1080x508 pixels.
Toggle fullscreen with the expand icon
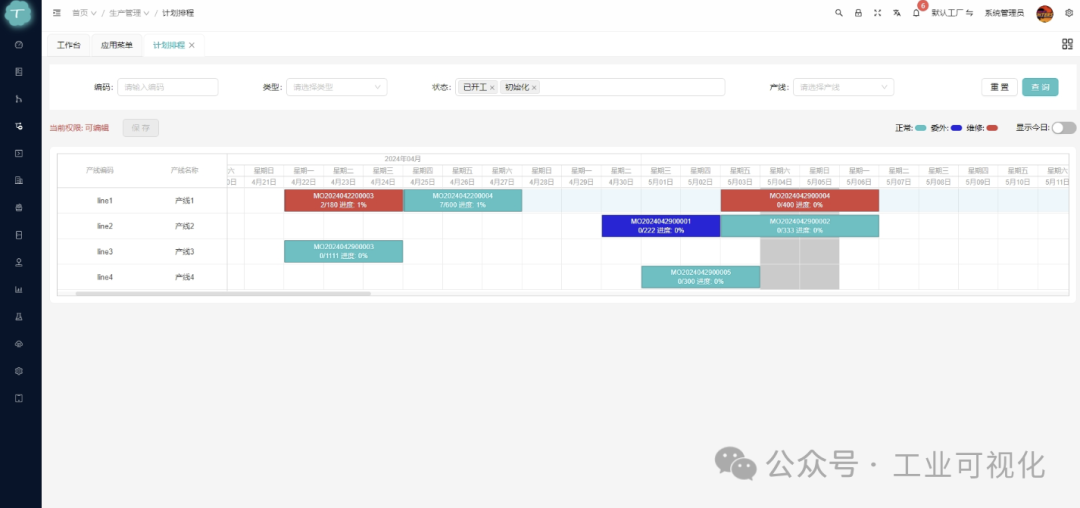tap(878, 13)
